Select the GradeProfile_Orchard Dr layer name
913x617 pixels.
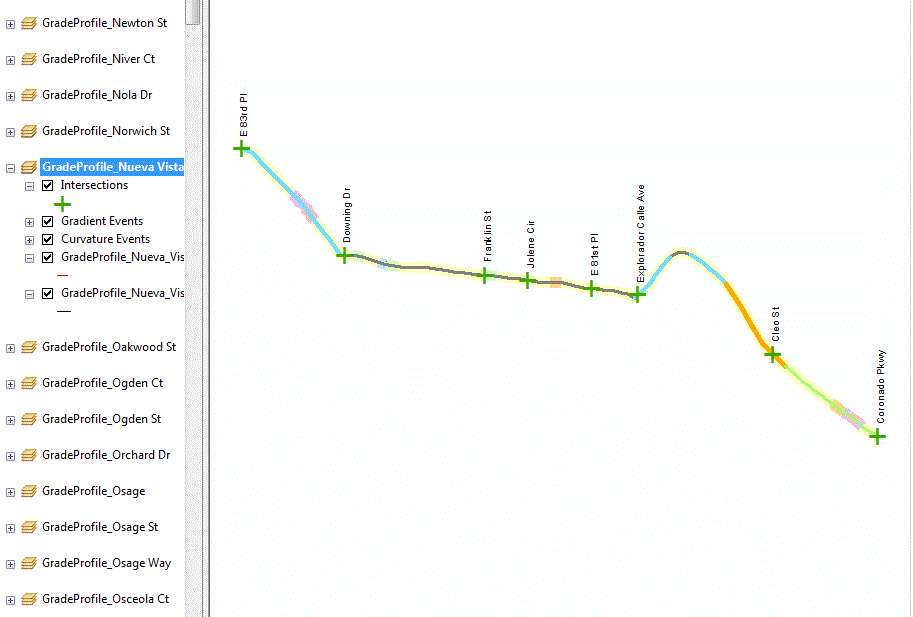click(106, 455)
